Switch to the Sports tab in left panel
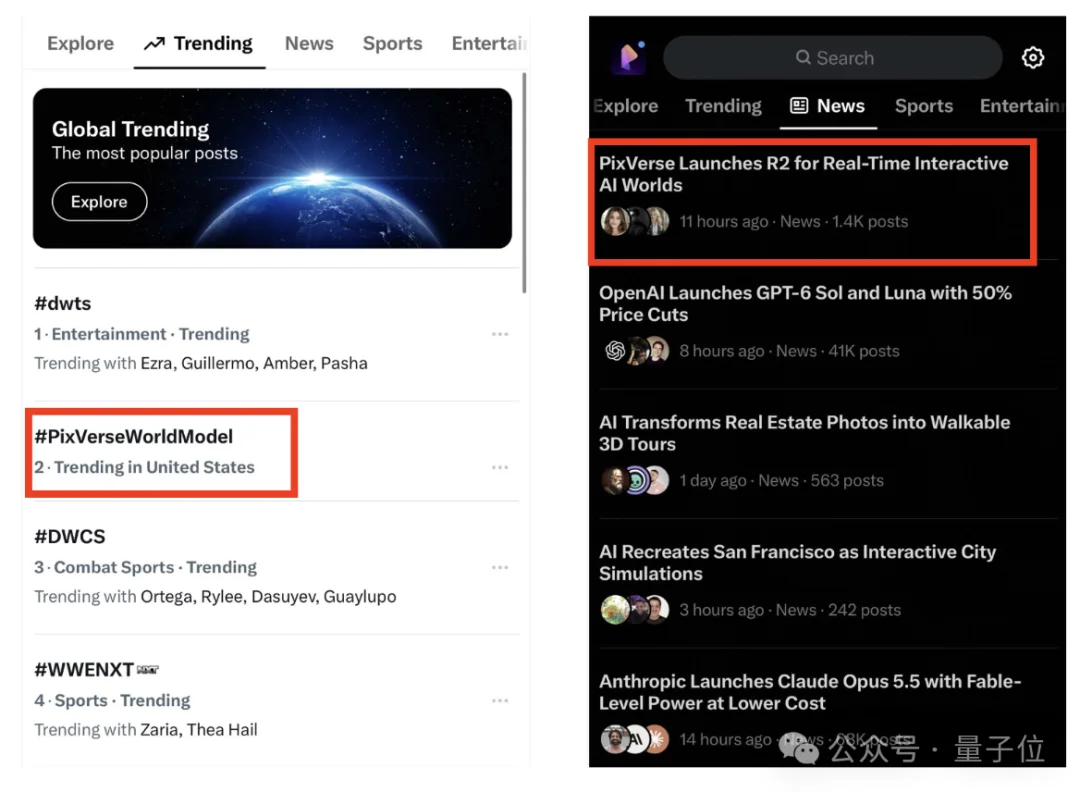Screen dimensions: 1080x792 tap(393, 43)
